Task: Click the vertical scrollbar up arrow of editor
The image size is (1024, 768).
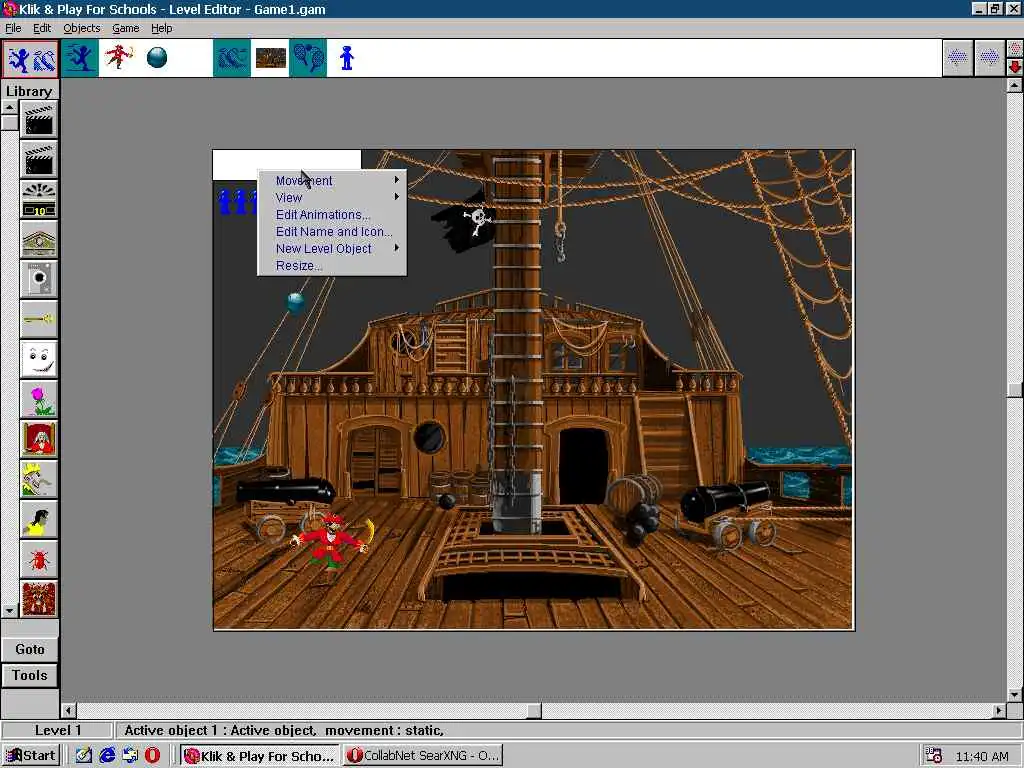Action: pyautogui.click(x=1014, y=85)
